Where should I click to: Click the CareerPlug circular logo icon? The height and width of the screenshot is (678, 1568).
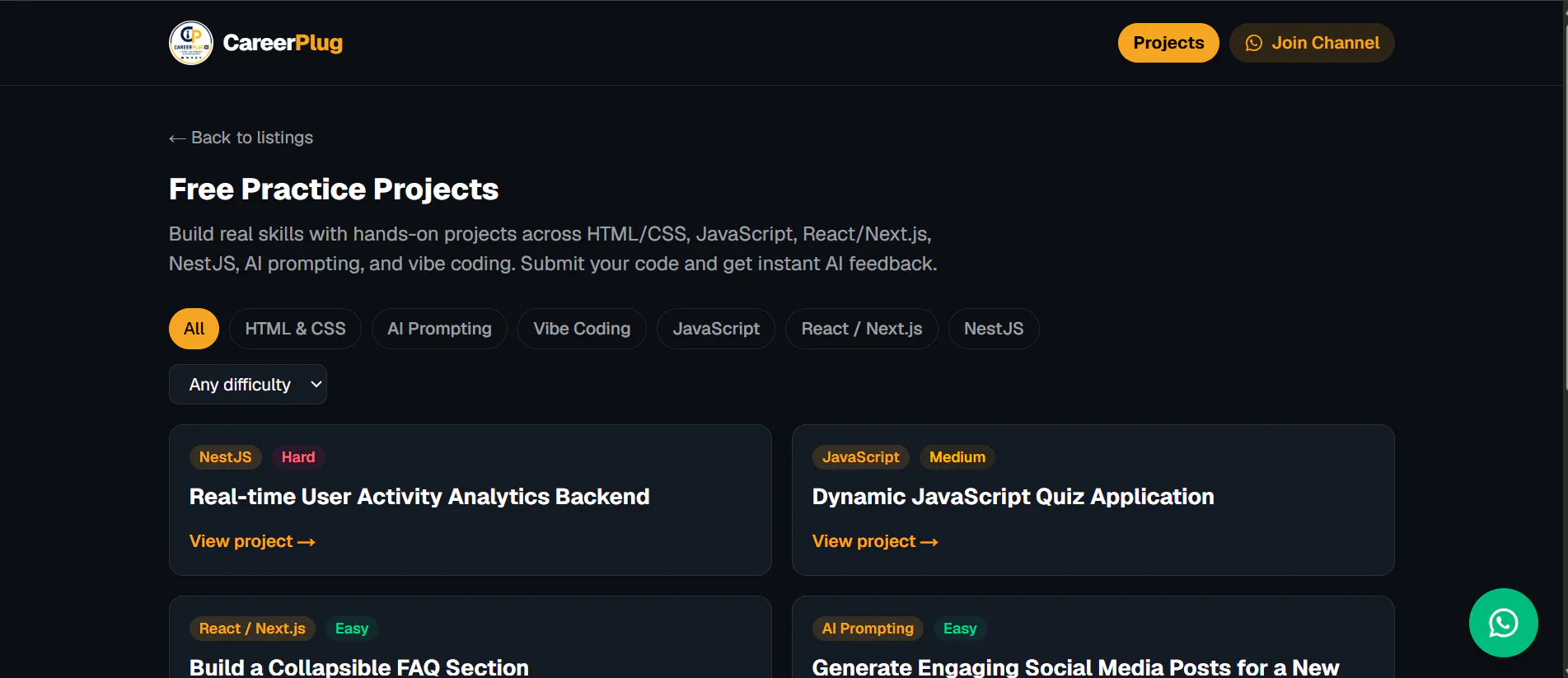[191, 43]
